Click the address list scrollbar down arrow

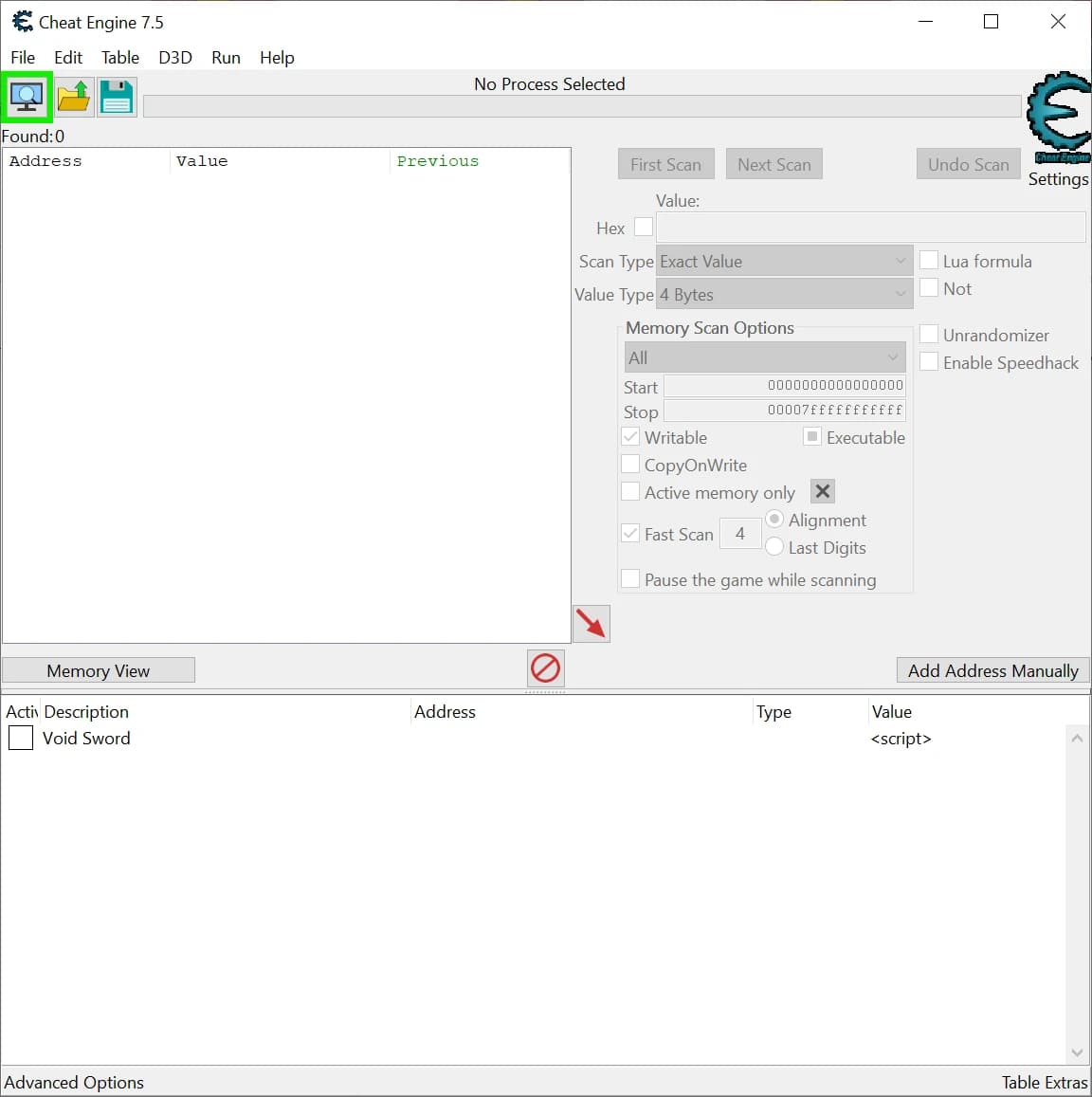(x=1078, y=1053)
